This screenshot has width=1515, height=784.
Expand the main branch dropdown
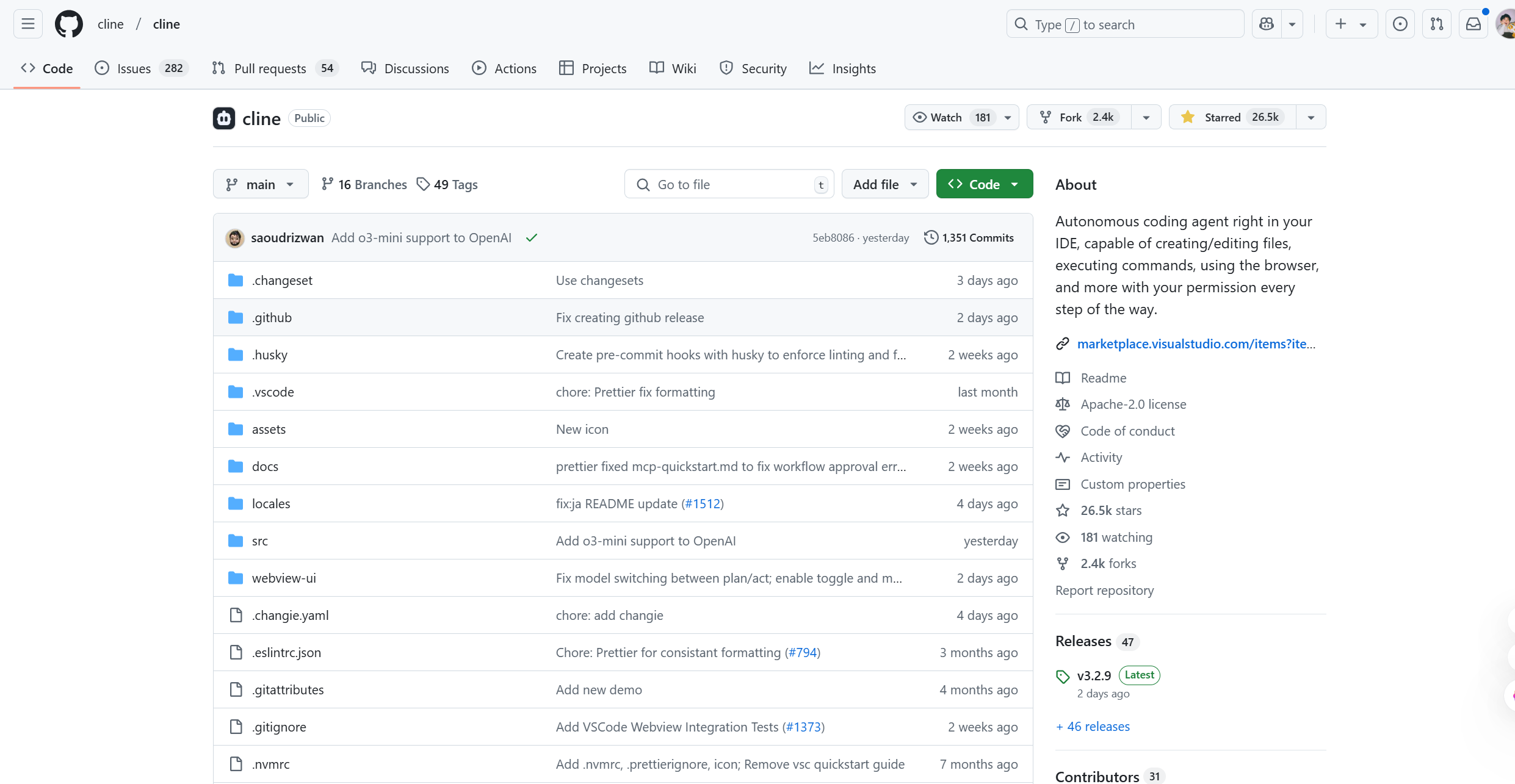260,184
